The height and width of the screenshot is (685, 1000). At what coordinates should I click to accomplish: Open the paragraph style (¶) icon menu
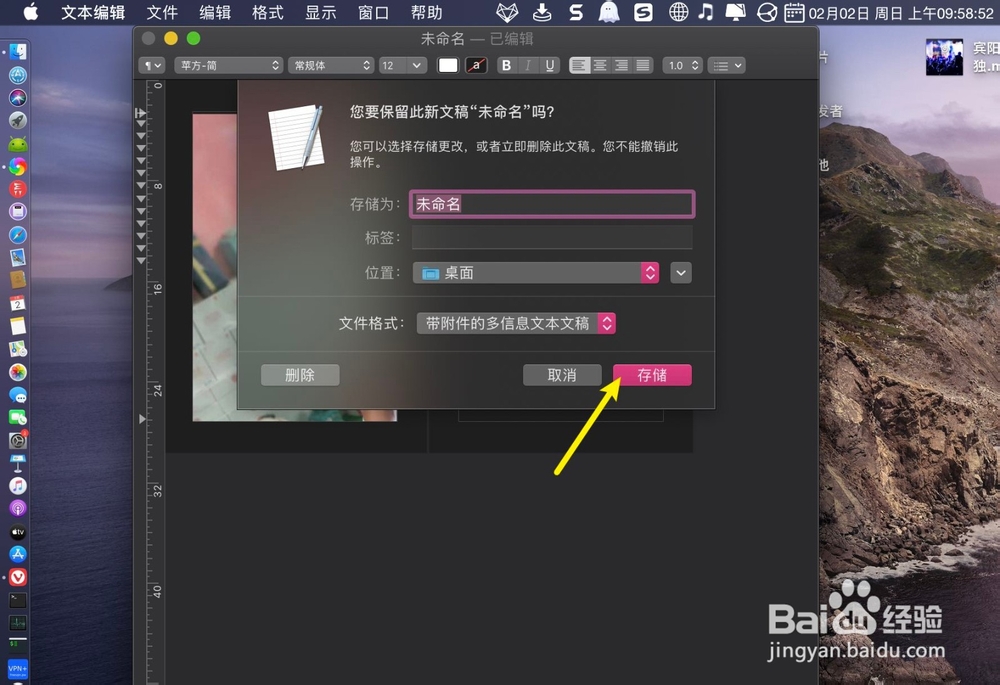coord(150,65)
